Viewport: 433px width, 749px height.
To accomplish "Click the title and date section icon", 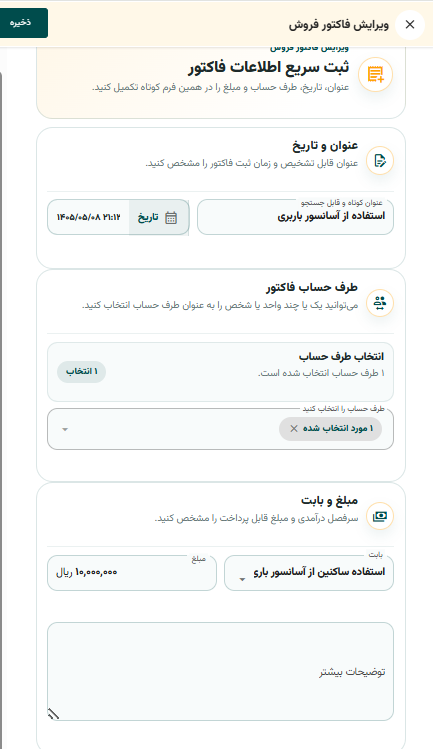I will (380, 160).
